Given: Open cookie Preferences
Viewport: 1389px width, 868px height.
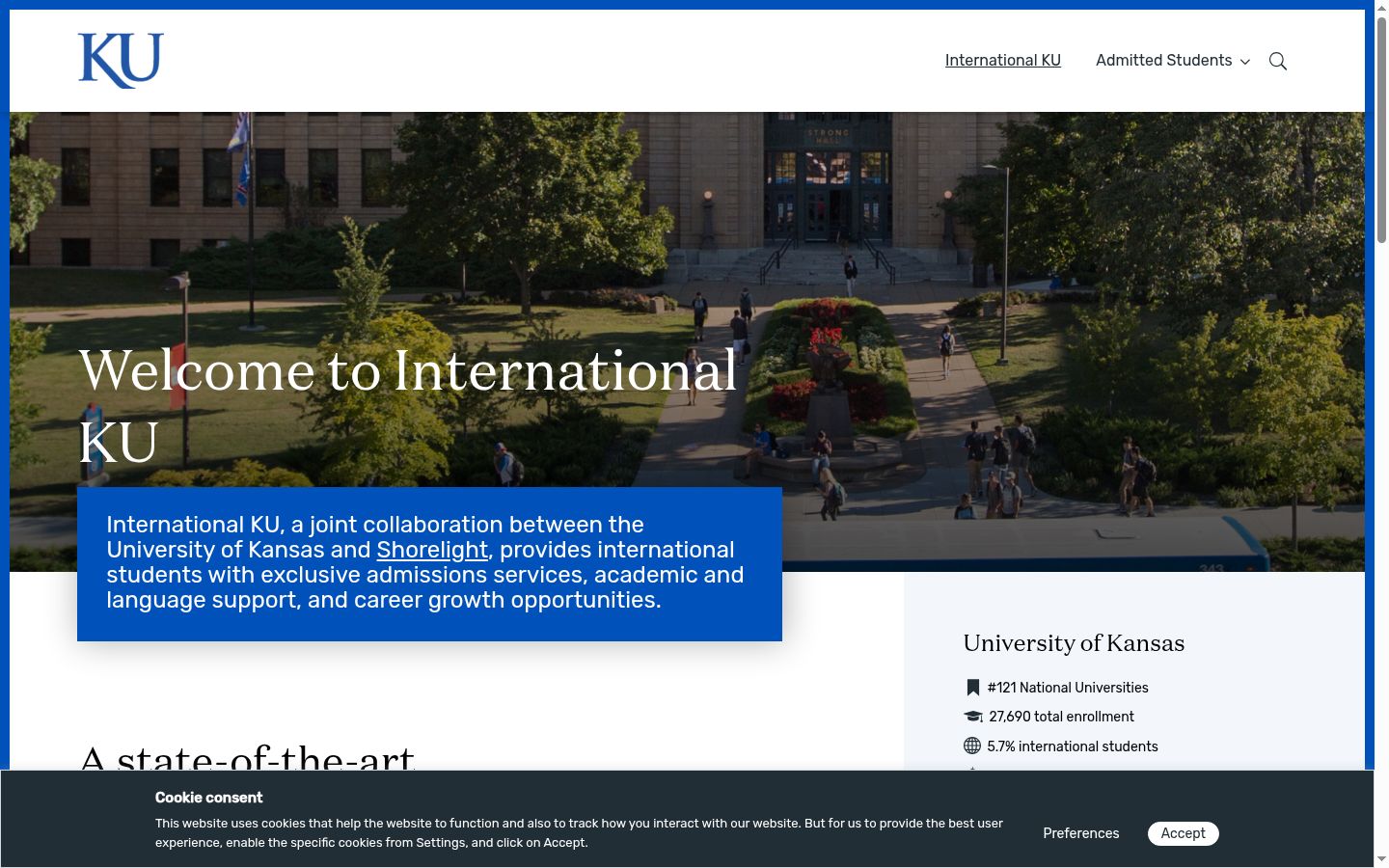Looking at the screenshot, I should coord(1081,833).
